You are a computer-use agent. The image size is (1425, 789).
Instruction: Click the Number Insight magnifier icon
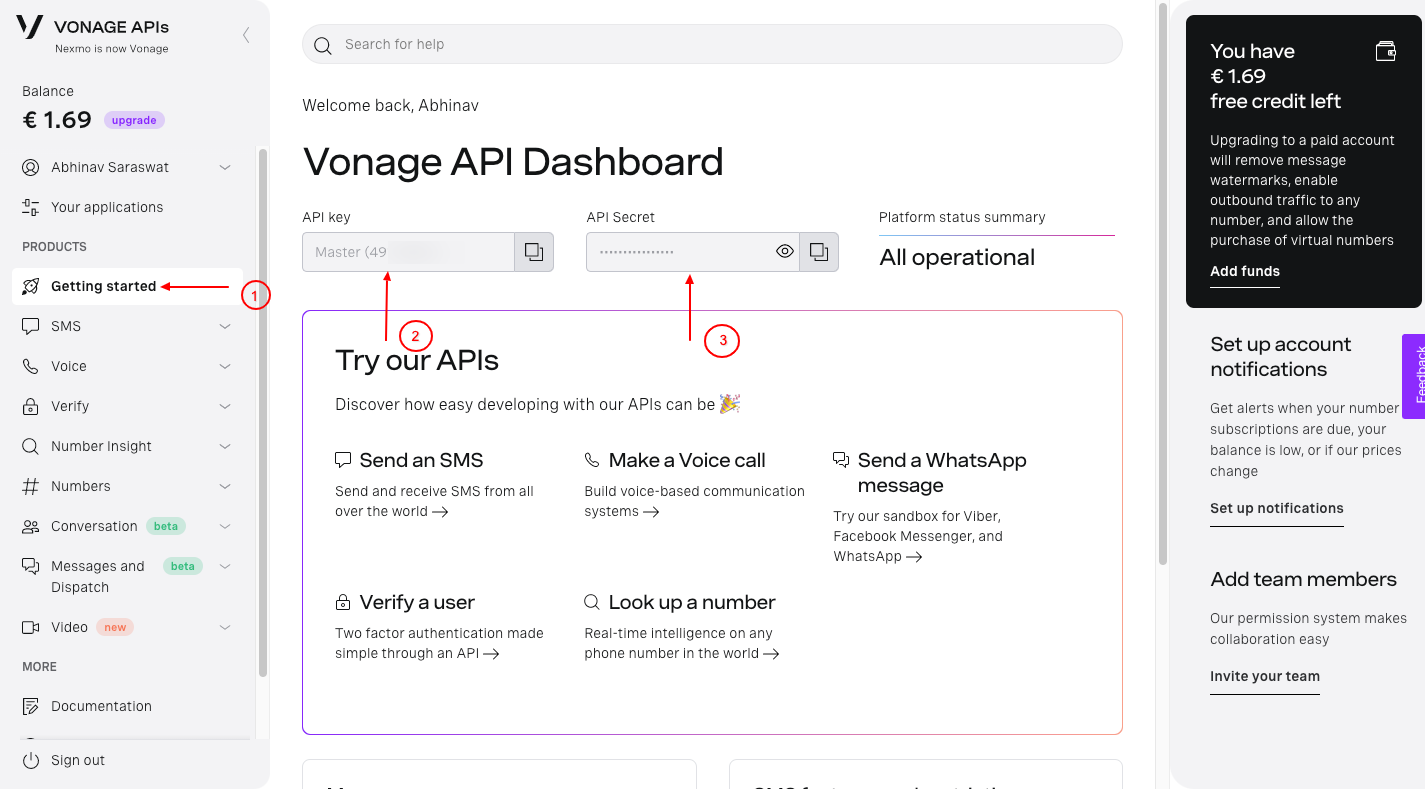pos(31,446)
